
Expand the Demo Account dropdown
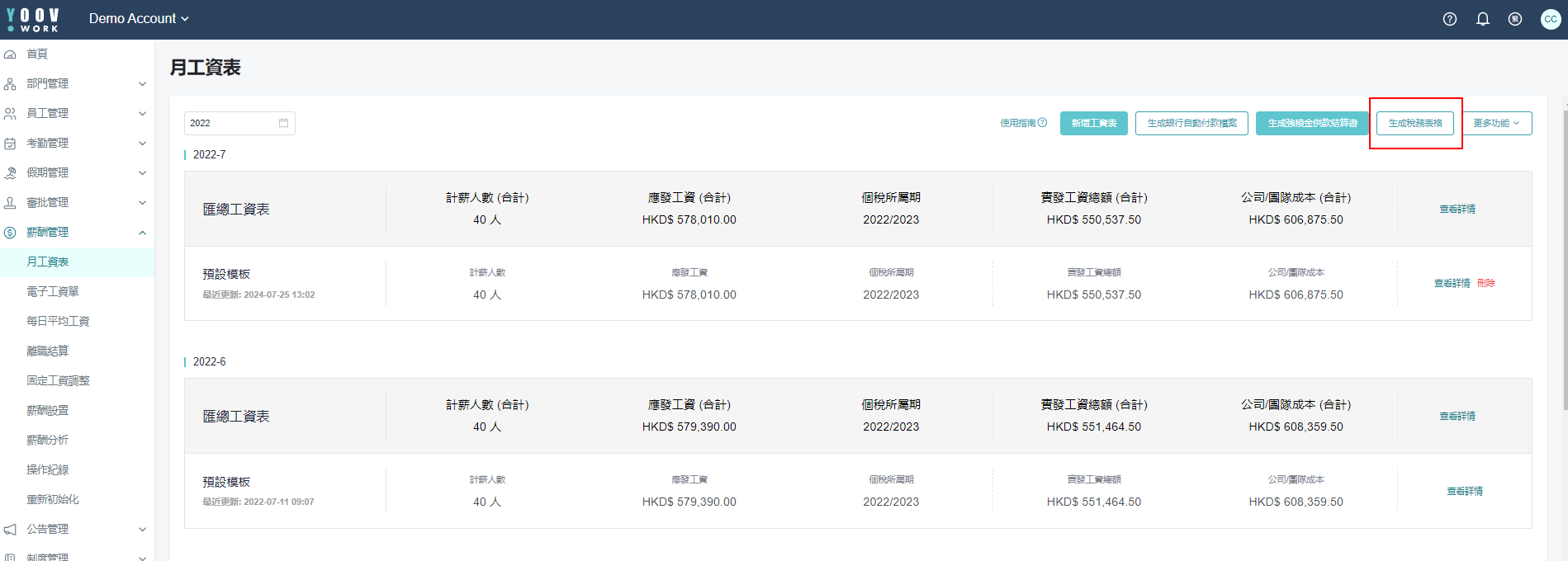point(139,18)
